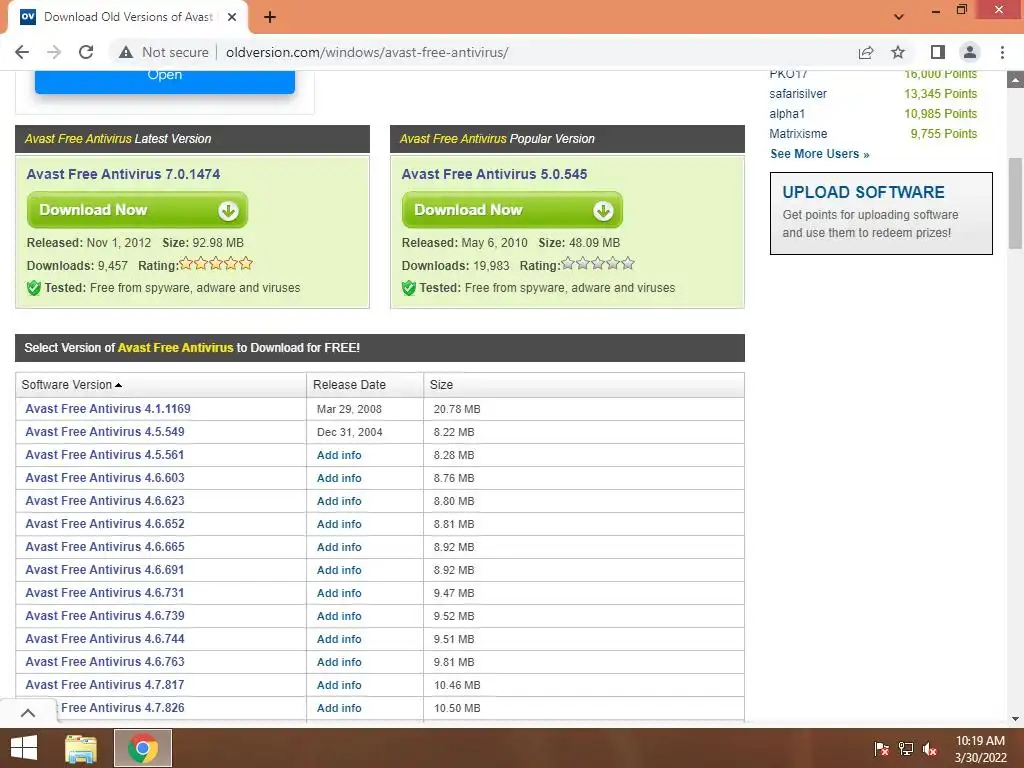Open Avast Free Antivirus 7.0.1474 title link
Screen dimensions: 1024x768
[x=123, y=174]
